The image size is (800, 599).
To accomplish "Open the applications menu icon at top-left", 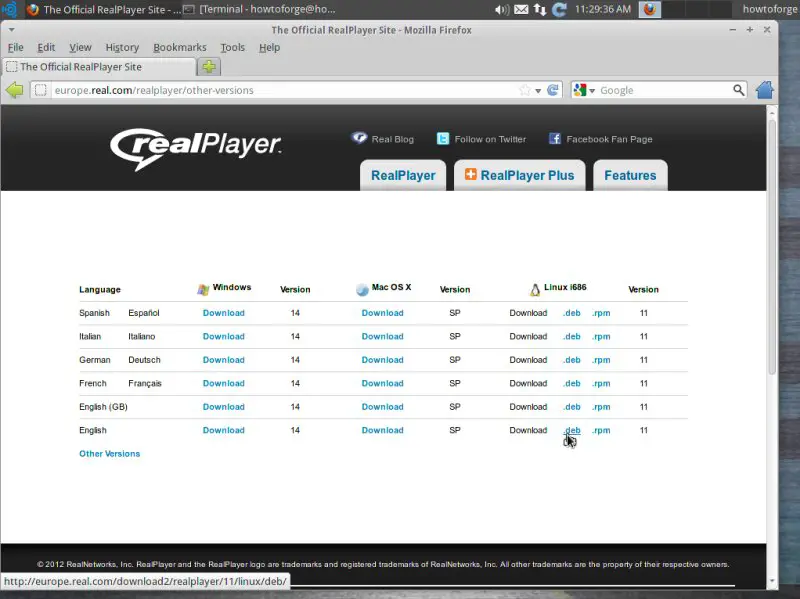I will tap(10, 9).
